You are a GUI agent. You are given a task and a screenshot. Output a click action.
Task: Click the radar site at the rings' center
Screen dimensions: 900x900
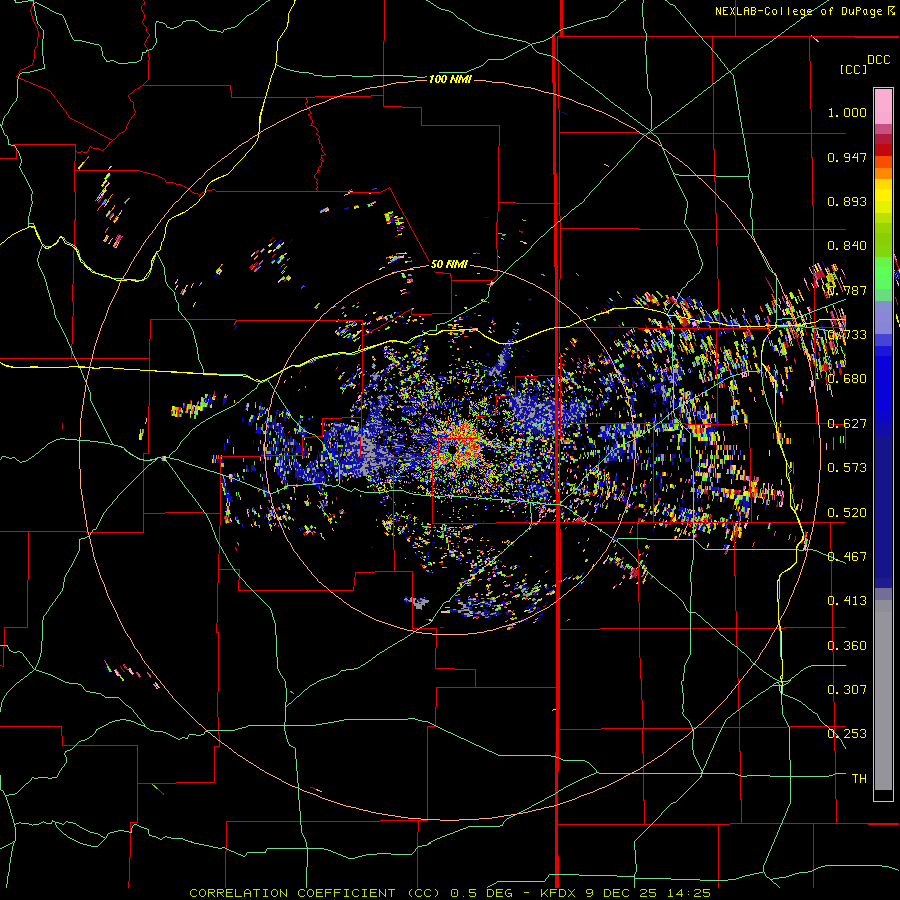click(x=450, y=451)
